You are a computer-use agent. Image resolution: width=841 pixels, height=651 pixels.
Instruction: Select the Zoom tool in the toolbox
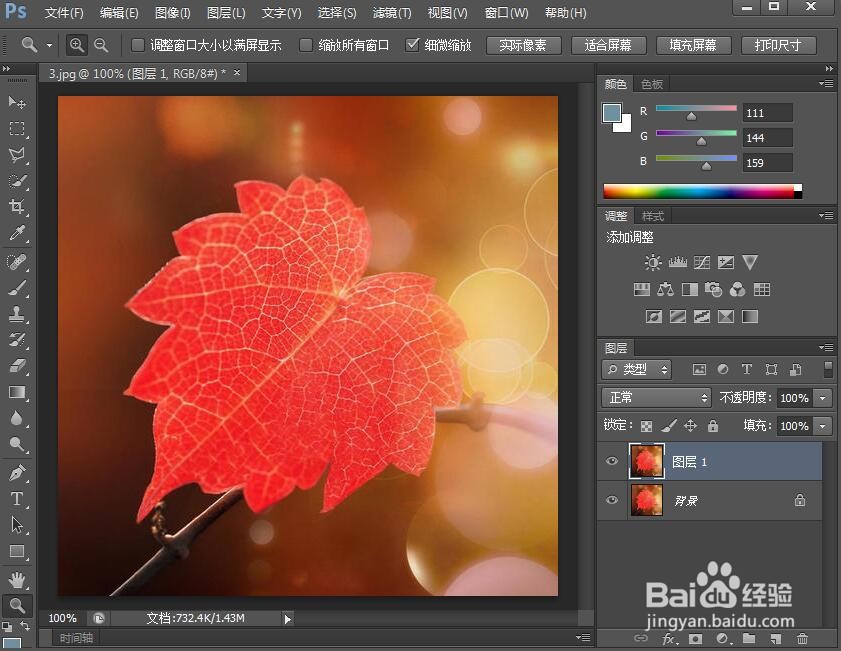pyautogui.click(x=17, y=605)
